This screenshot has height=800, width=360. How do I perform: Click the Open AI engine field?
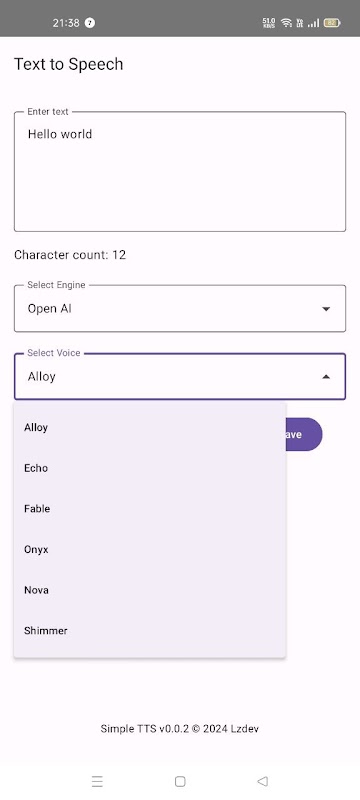coord(180,308)
